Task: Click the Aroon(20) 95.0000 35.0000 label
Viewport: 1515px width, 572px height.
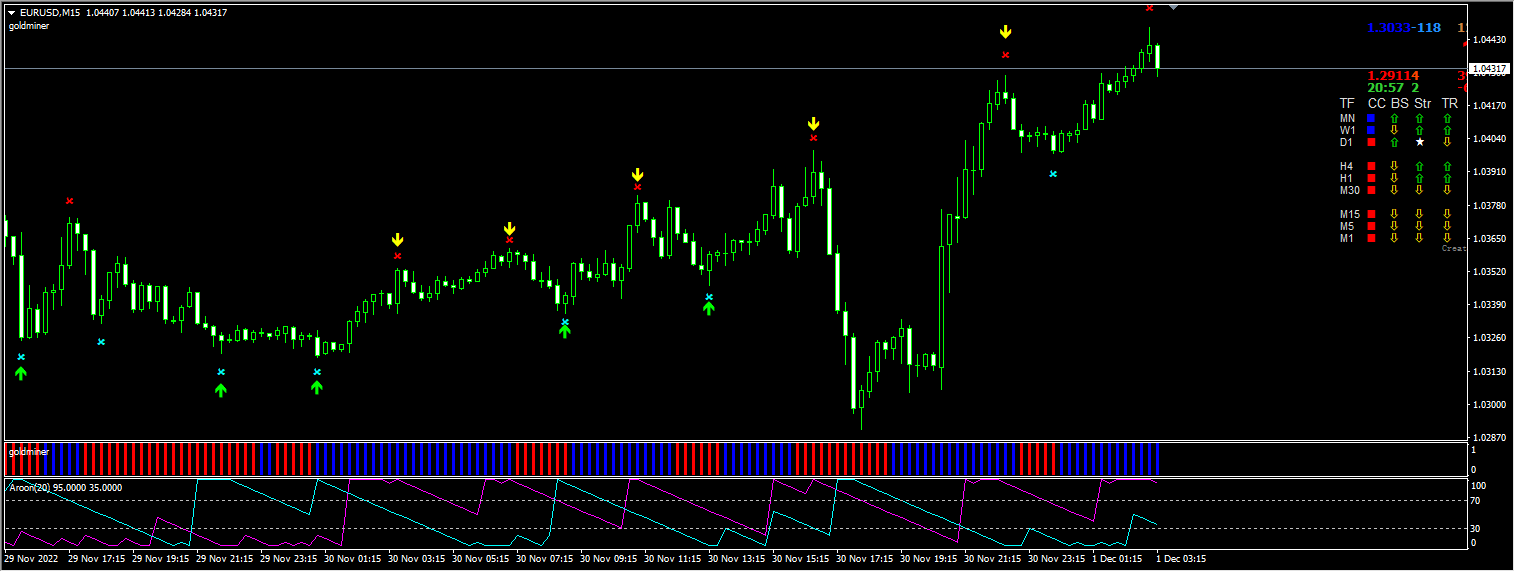Action: 65,487
